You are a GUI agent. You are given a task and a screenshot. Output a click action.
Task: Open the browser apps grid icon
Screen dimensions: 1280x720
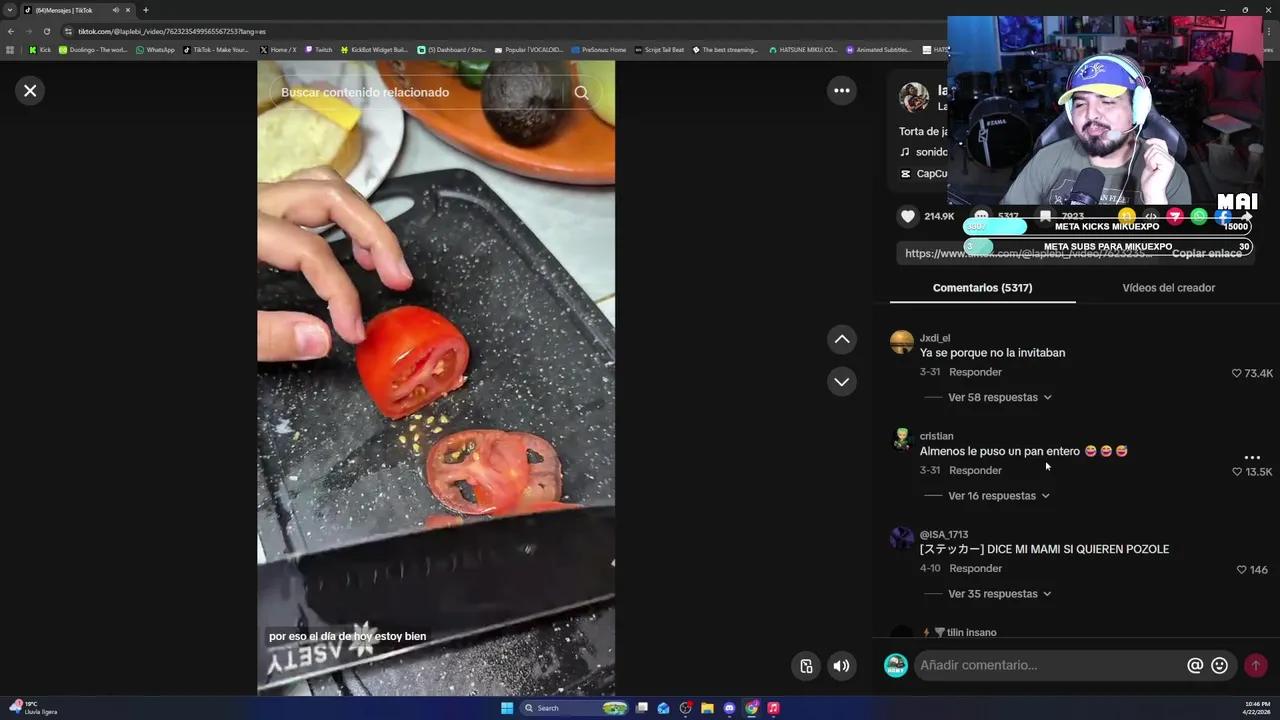[11, 50]
